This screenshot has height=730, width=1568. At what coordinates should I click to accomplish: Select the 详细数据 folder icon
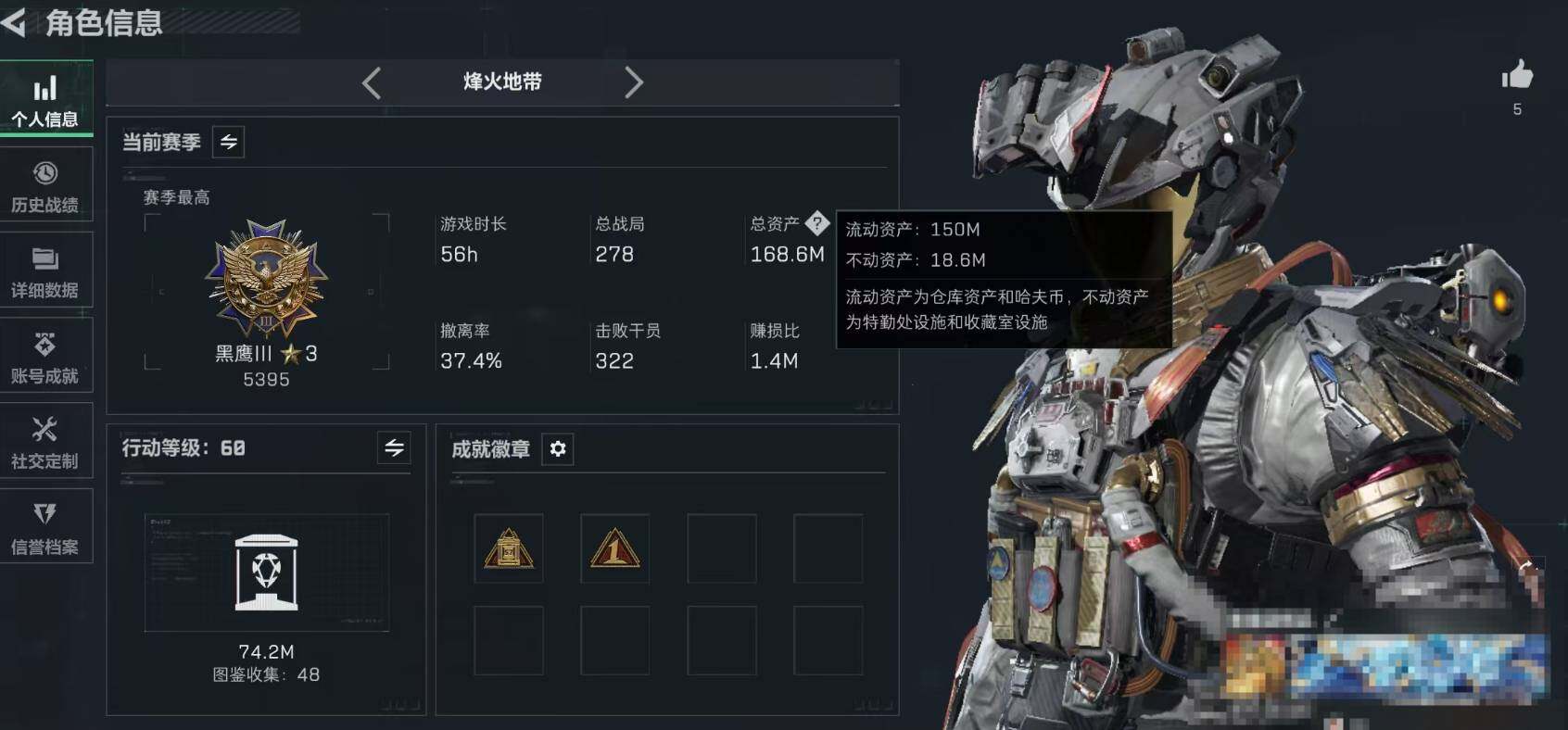(45, 259)
